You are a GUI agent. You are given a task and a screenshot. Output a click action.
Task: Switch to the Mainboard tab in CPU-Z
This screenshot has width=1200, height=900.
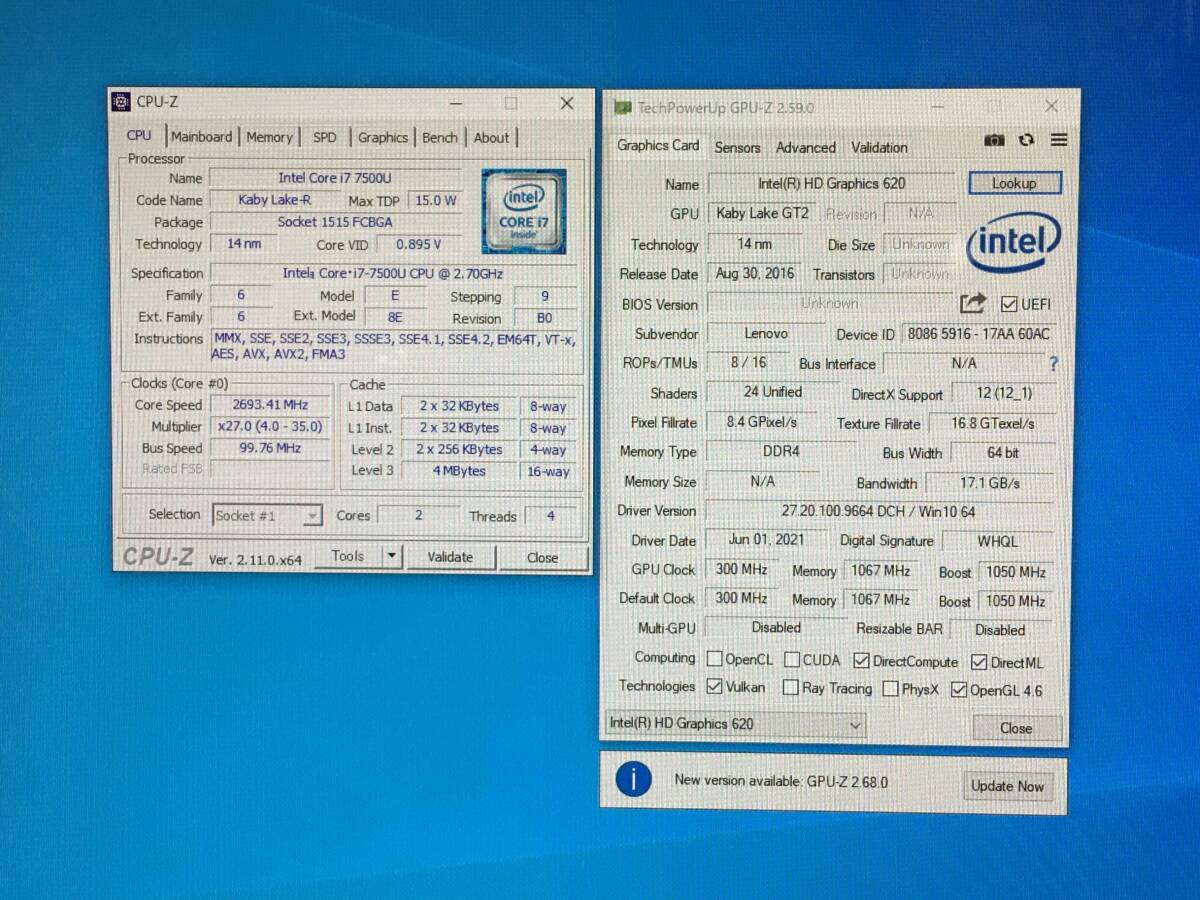pos(201,137)
